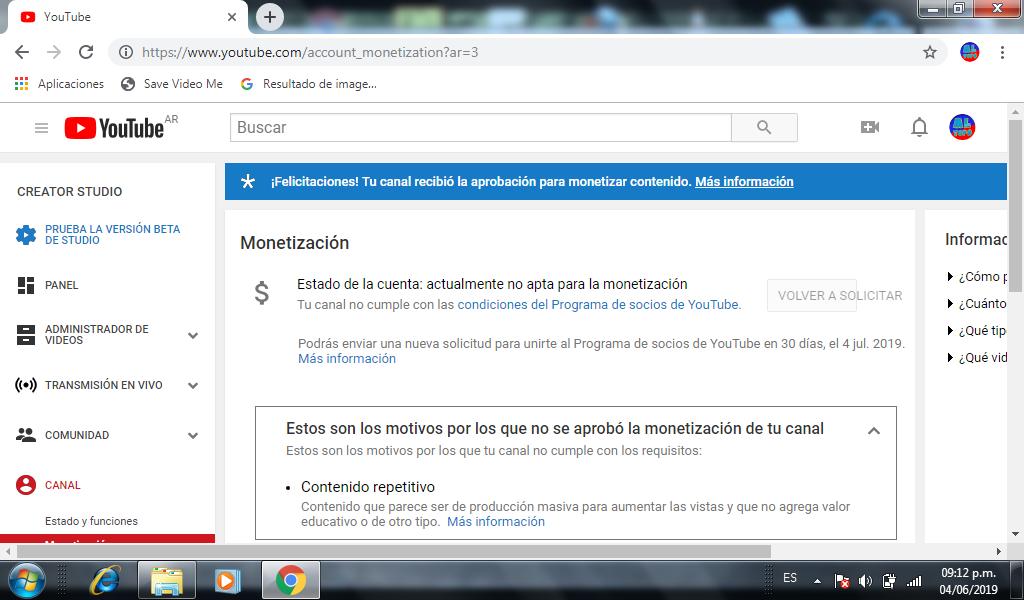This screenshot has height=600, width=1024.
Task: Open Chrome three-dot menu
Action: coord(1002,52)
